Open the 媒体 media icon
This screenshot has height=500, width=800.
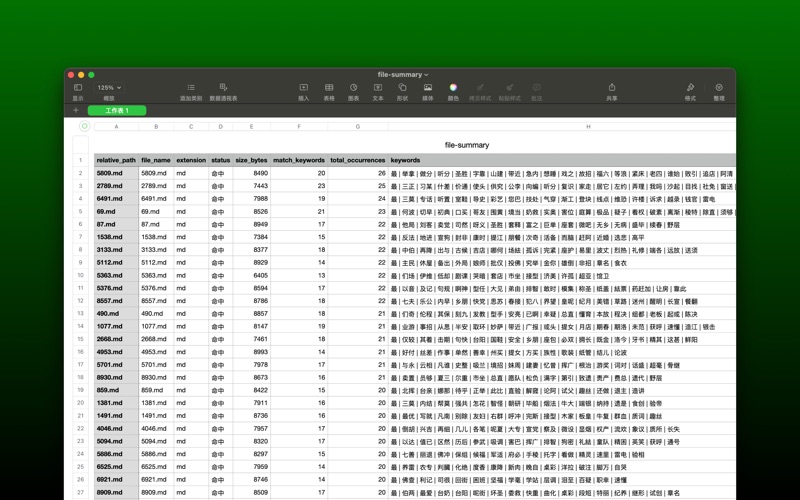tap(428, 88)
